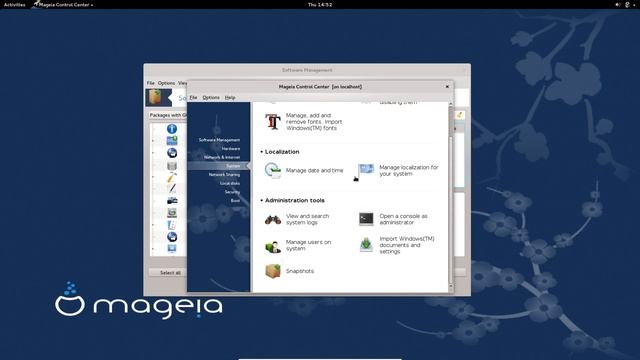Click the Software Management window title bar

coord(307,70)
